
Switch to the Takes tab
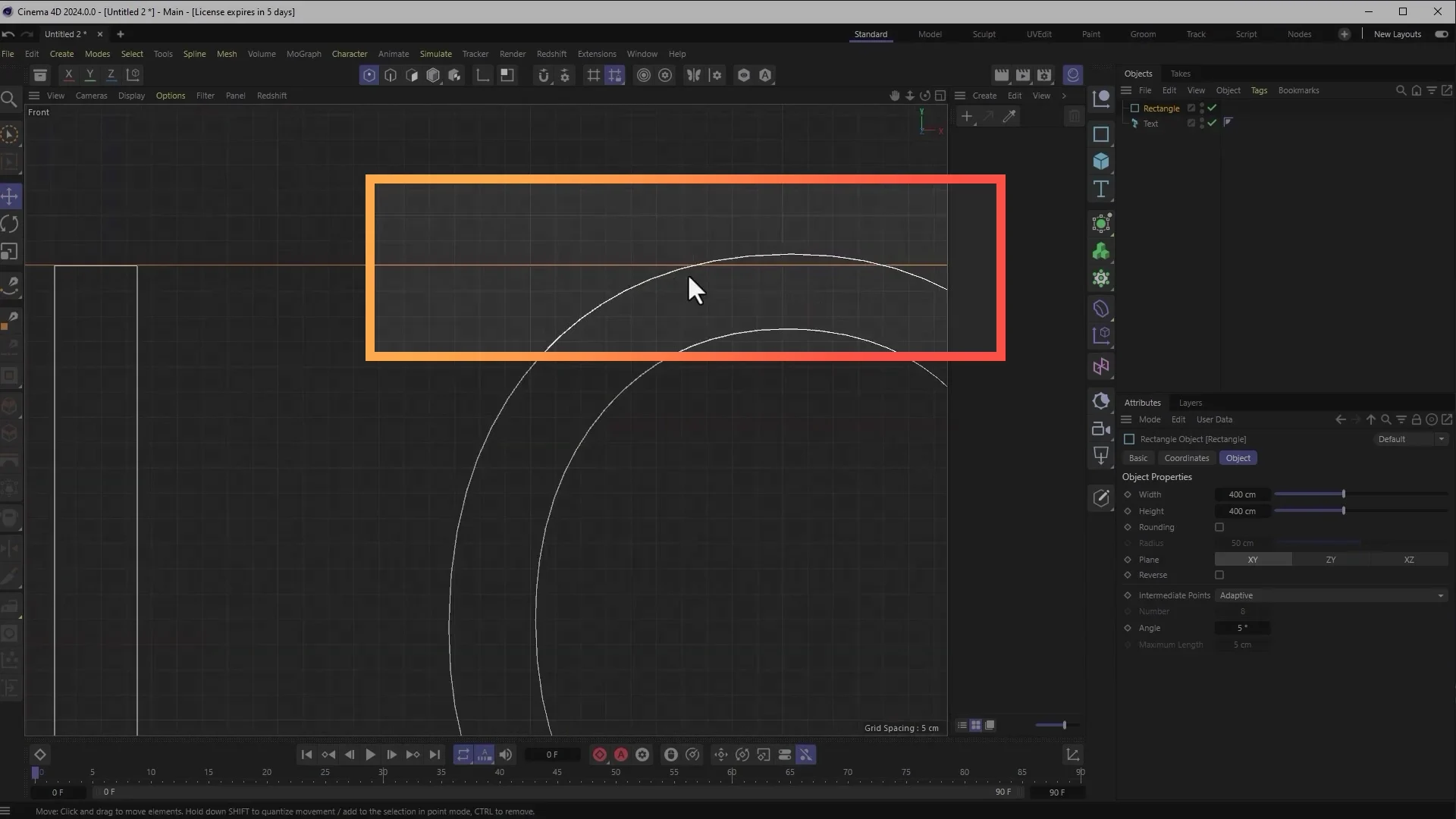coord(1180,74)
